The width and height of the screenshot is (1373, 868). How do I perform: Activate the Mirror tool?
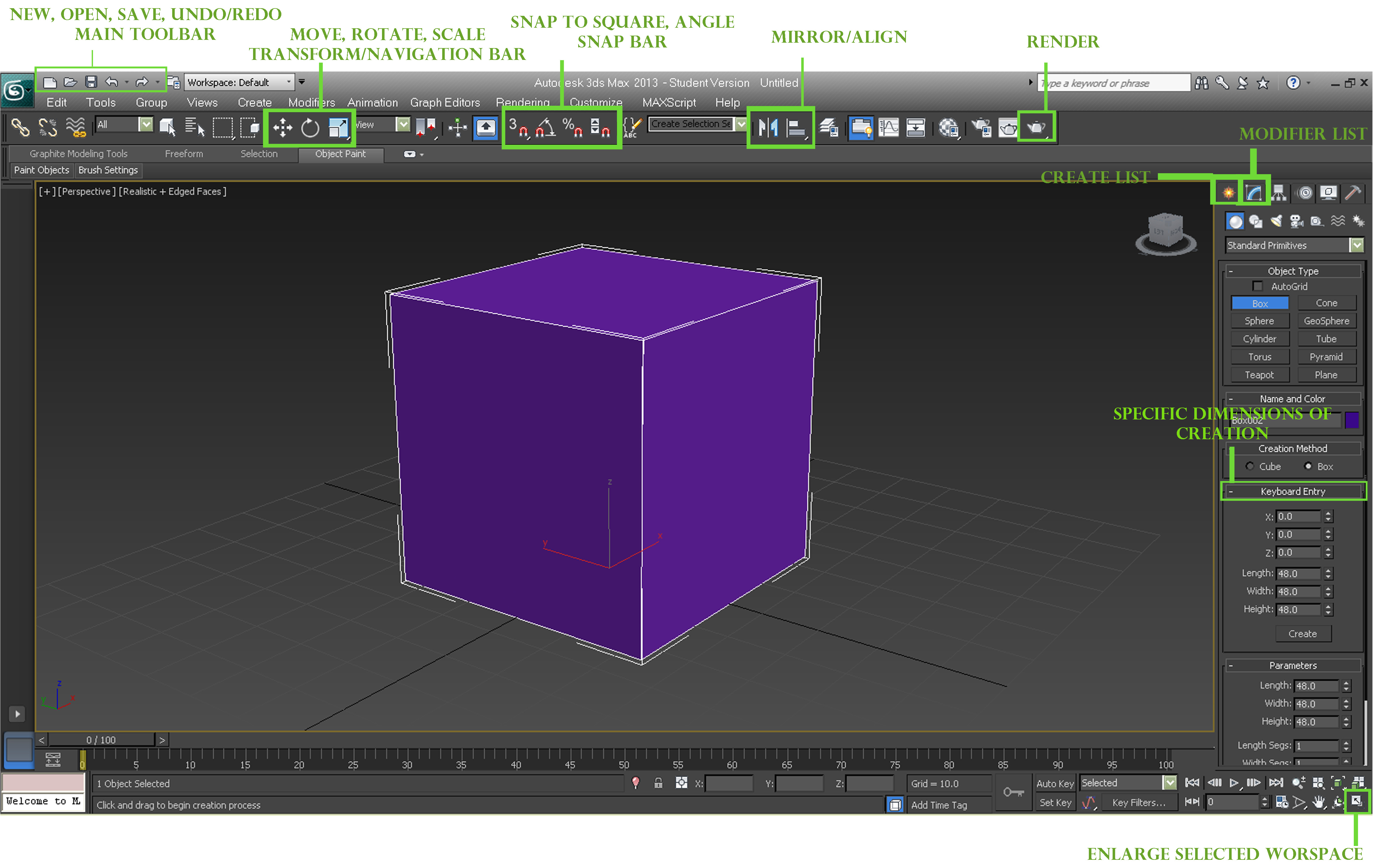768,128
